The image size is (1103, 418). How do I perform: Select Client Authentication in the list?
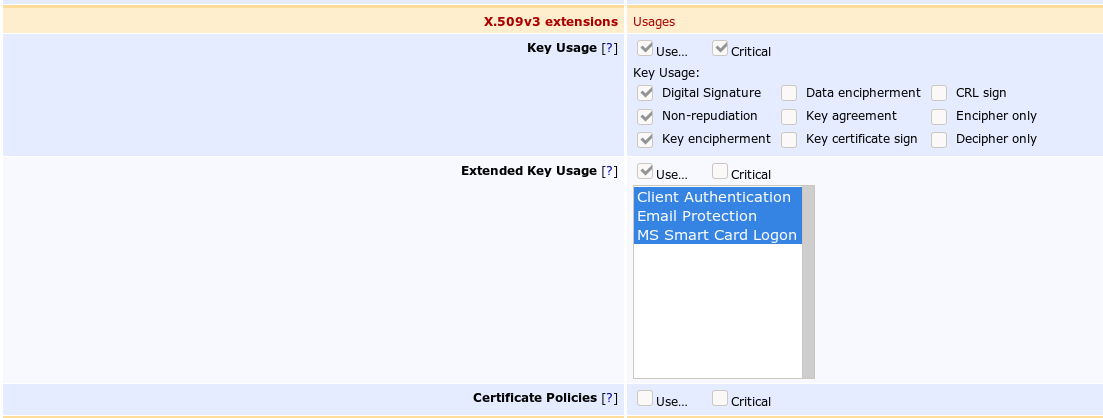coord(714,197)
